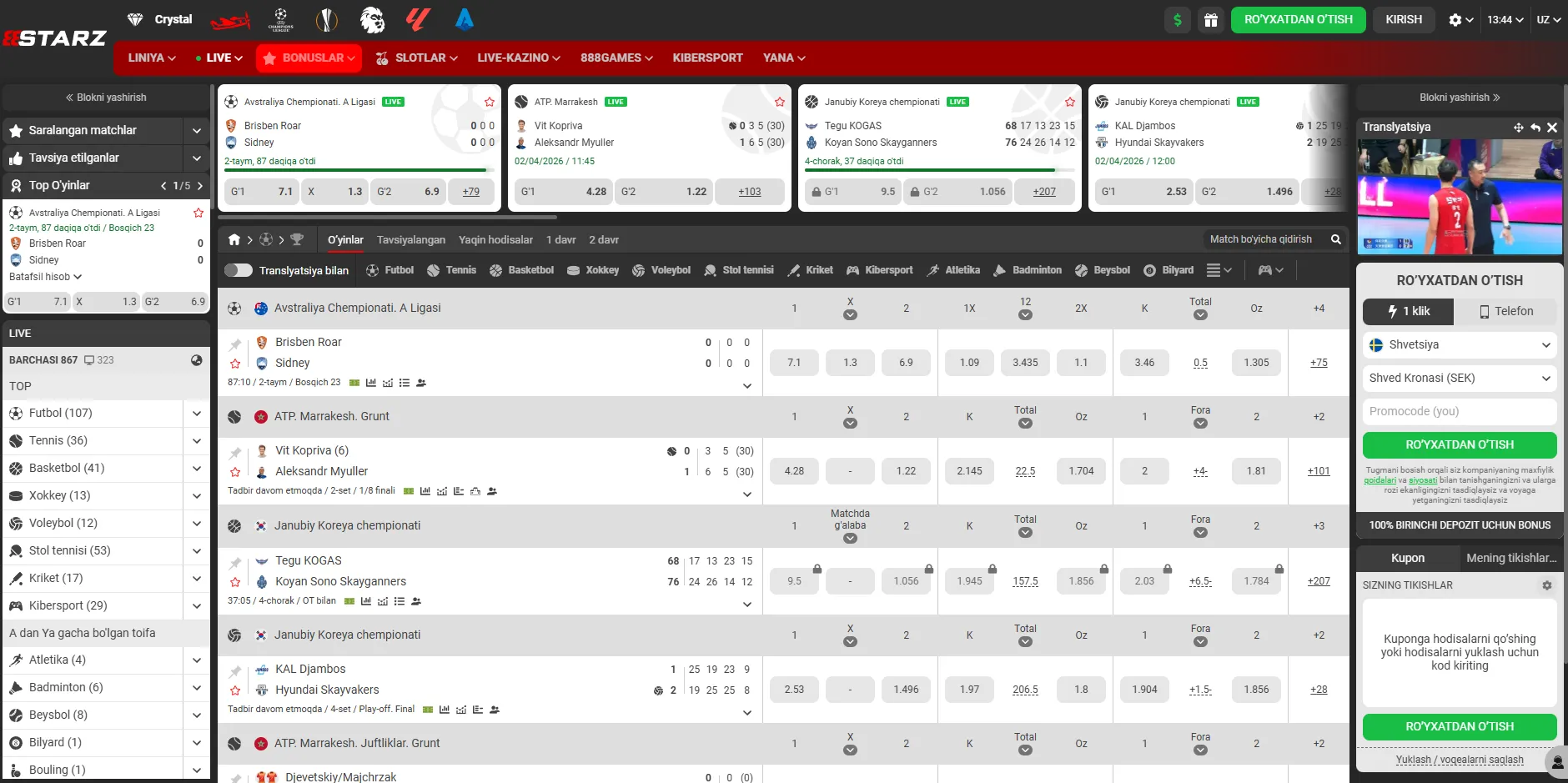Image resolution: width=1568 pixels, height=783 pixels.
Task: Click the green dollar deposit icon
Action: [1177, 20]
